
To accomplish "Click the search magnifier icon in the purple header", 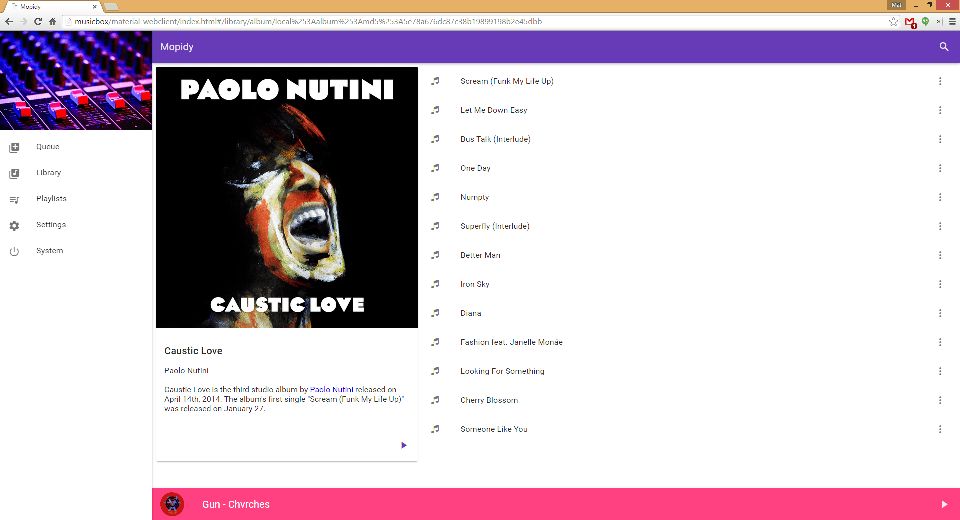I will (x=943, y=47).
